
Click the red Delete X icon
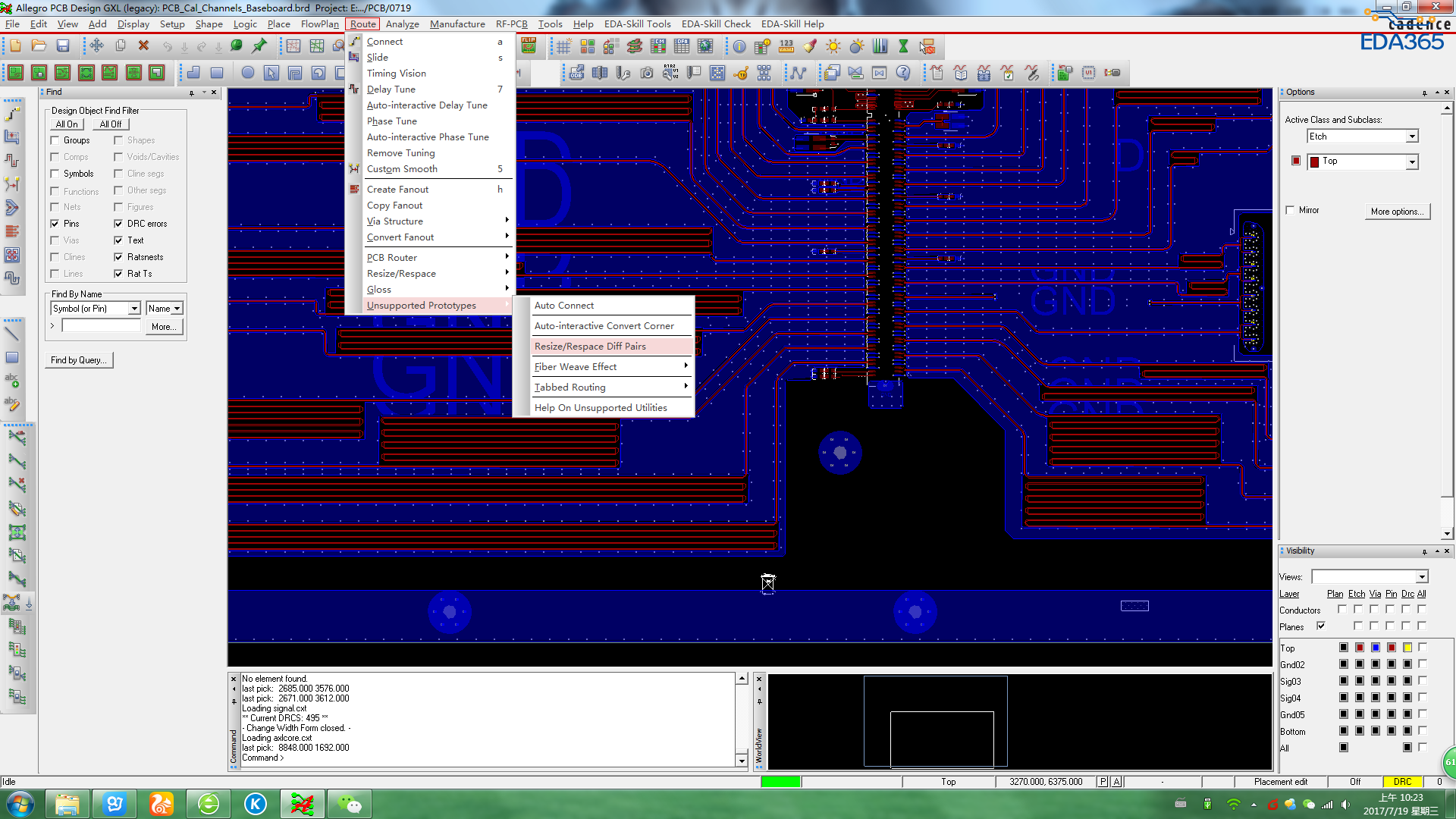[x=143, y=46]
